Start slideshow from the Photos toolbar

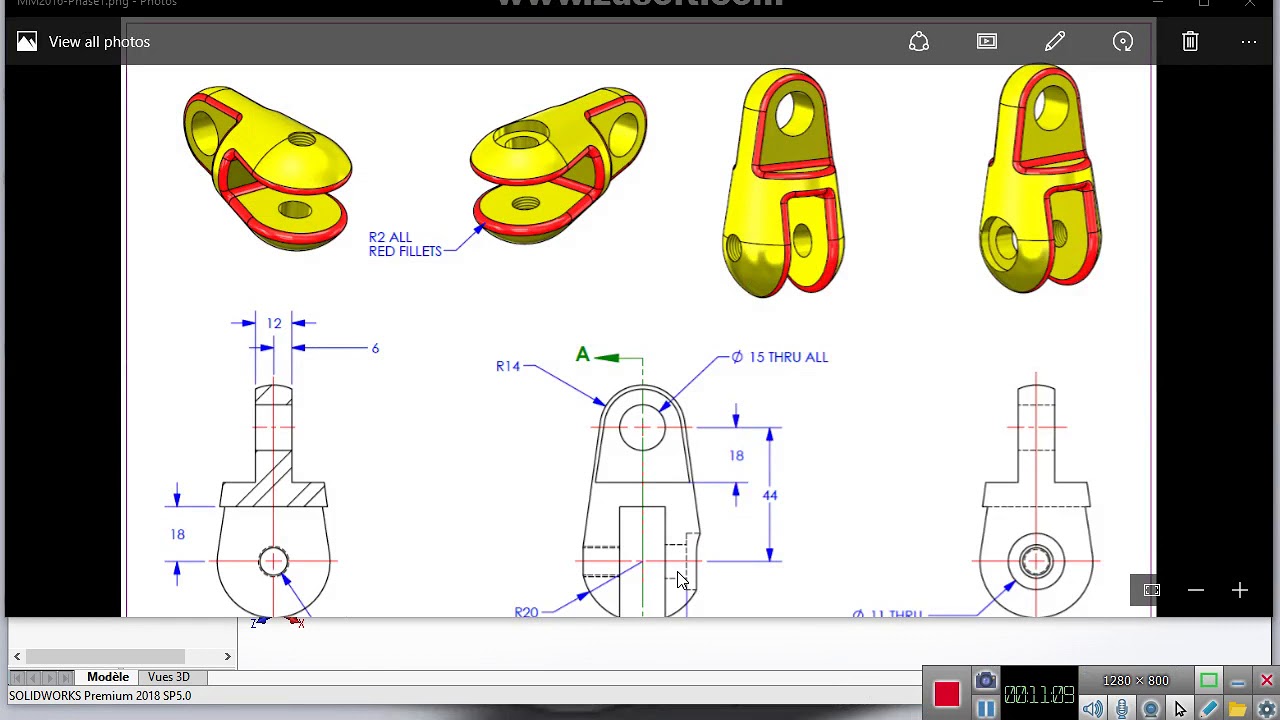point(987,42)
